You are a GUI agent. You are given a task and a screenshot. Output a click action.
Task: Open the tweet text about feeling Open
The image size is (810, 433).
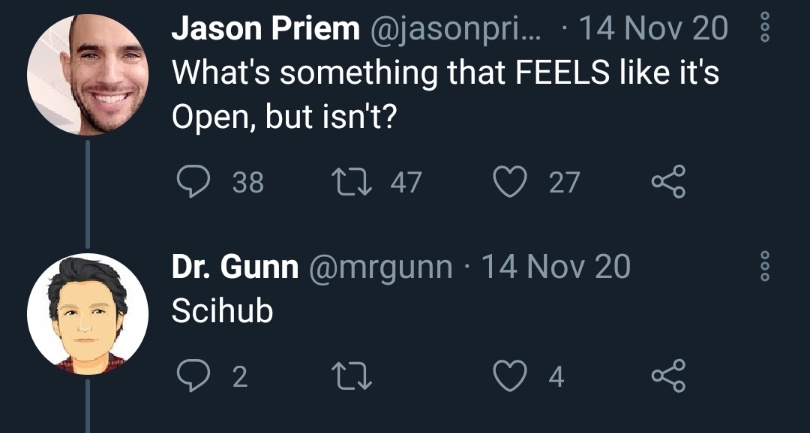[x=445, y=97]
